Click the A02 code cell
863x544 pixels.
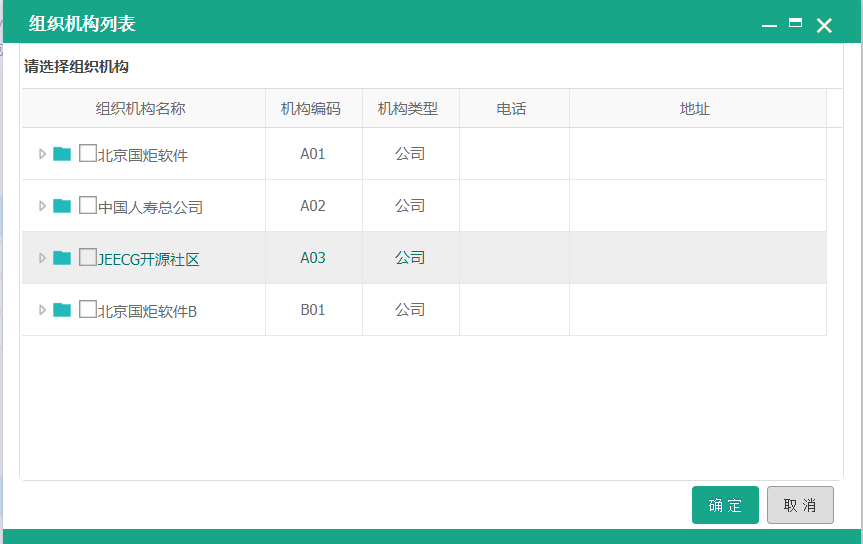pyautogui.click(x=313, y=206)
